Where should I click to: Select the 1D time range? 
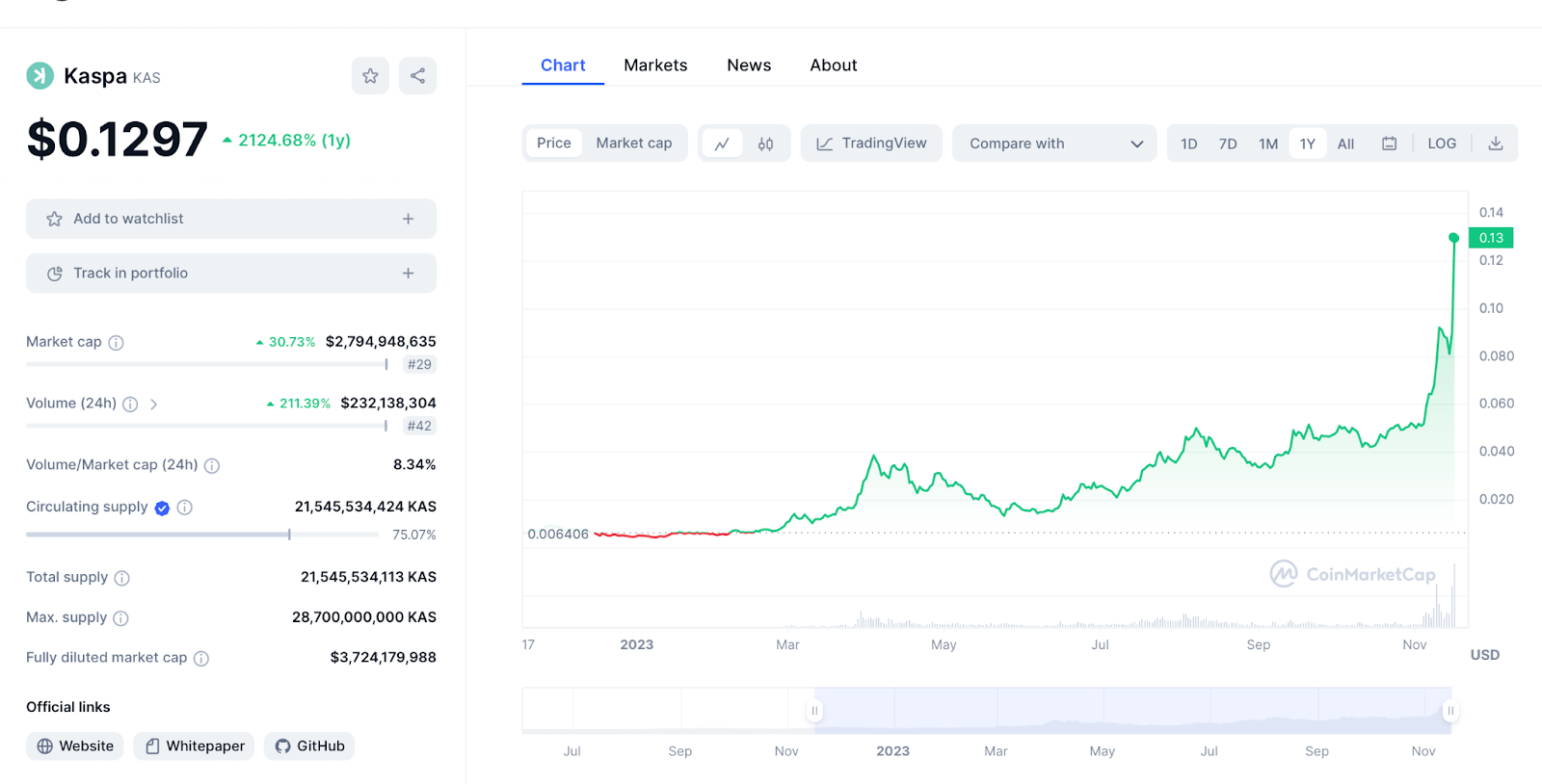pyautogui.click(x=1189, y=144)
